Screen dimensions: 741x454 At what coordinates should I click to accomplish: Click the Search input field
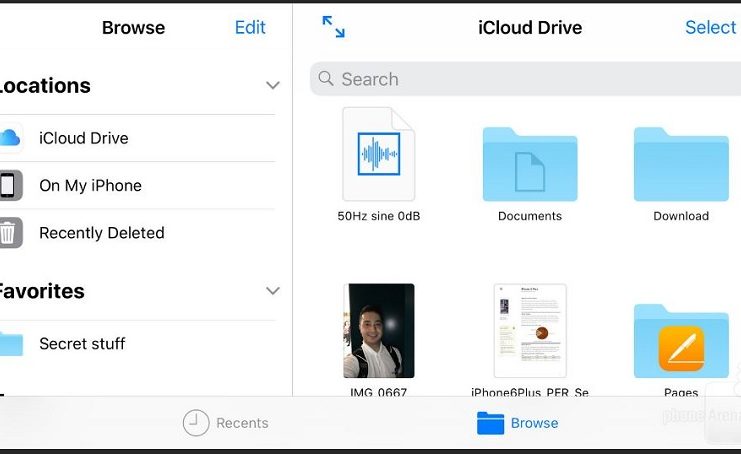point(525,79)
